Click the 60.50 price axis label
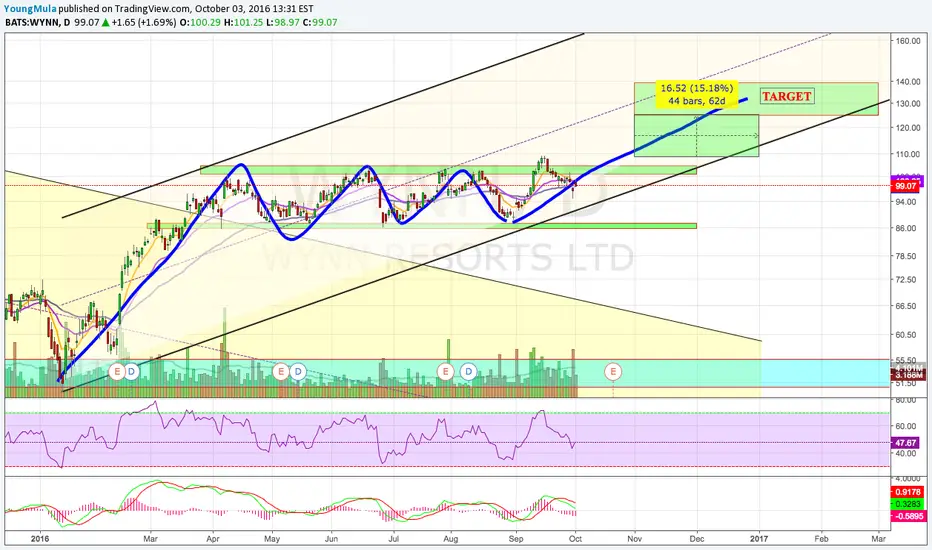This screenshot has width=932, height=550. click(x=907, y=335)
